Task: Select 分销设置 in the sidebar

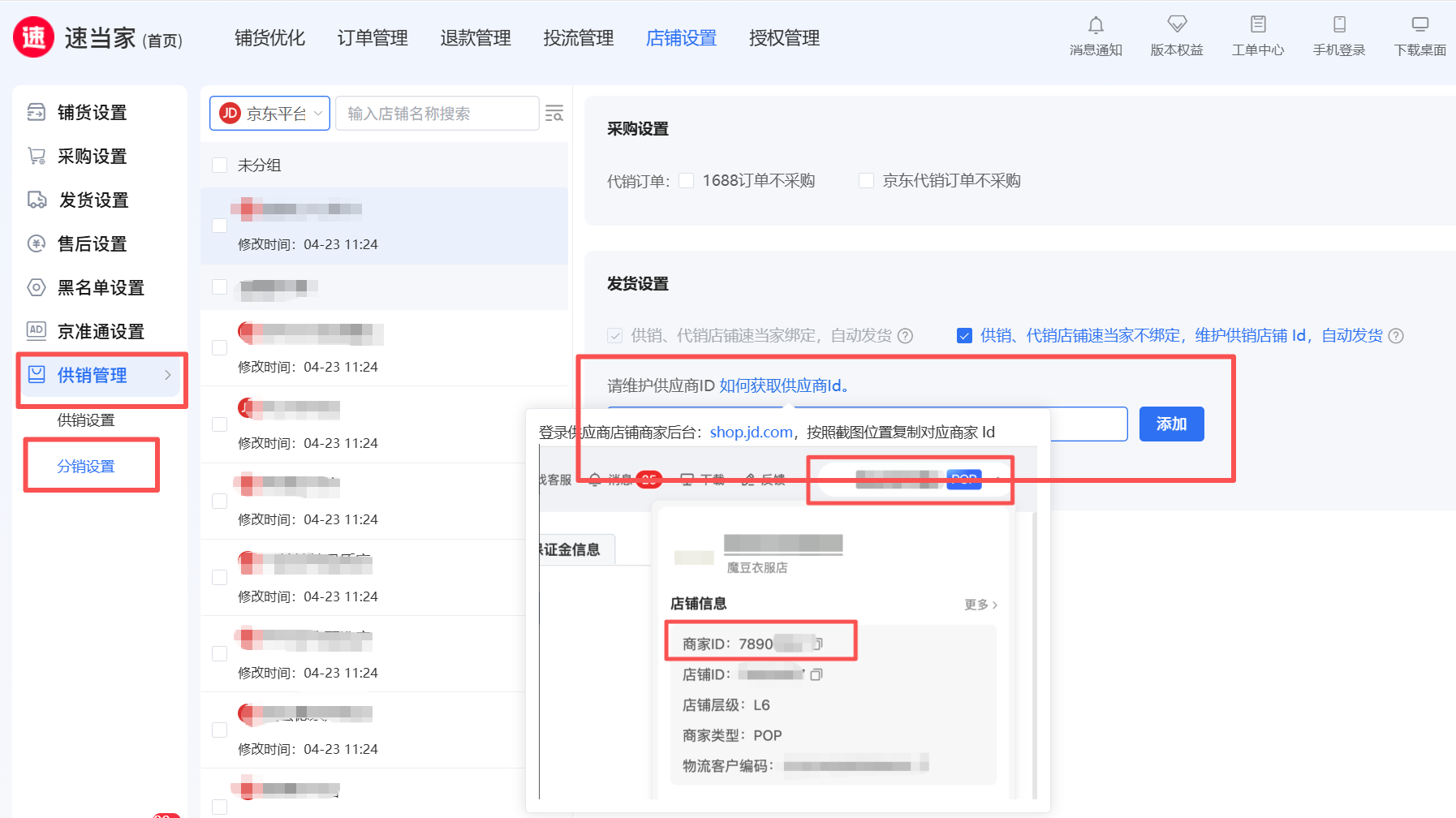Action: (86, 467)
